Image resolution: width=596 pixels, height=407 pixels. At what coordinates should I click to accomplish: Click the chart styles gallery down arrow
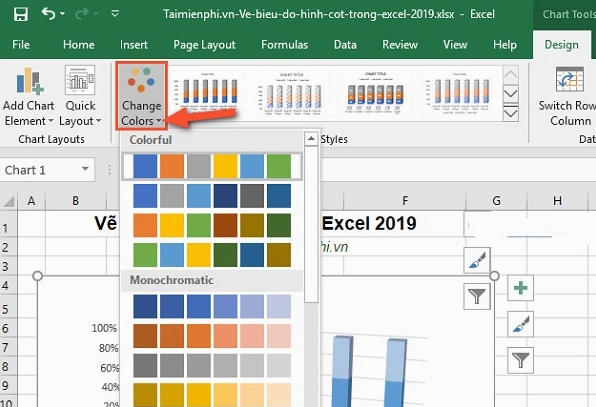click(510, 93)
